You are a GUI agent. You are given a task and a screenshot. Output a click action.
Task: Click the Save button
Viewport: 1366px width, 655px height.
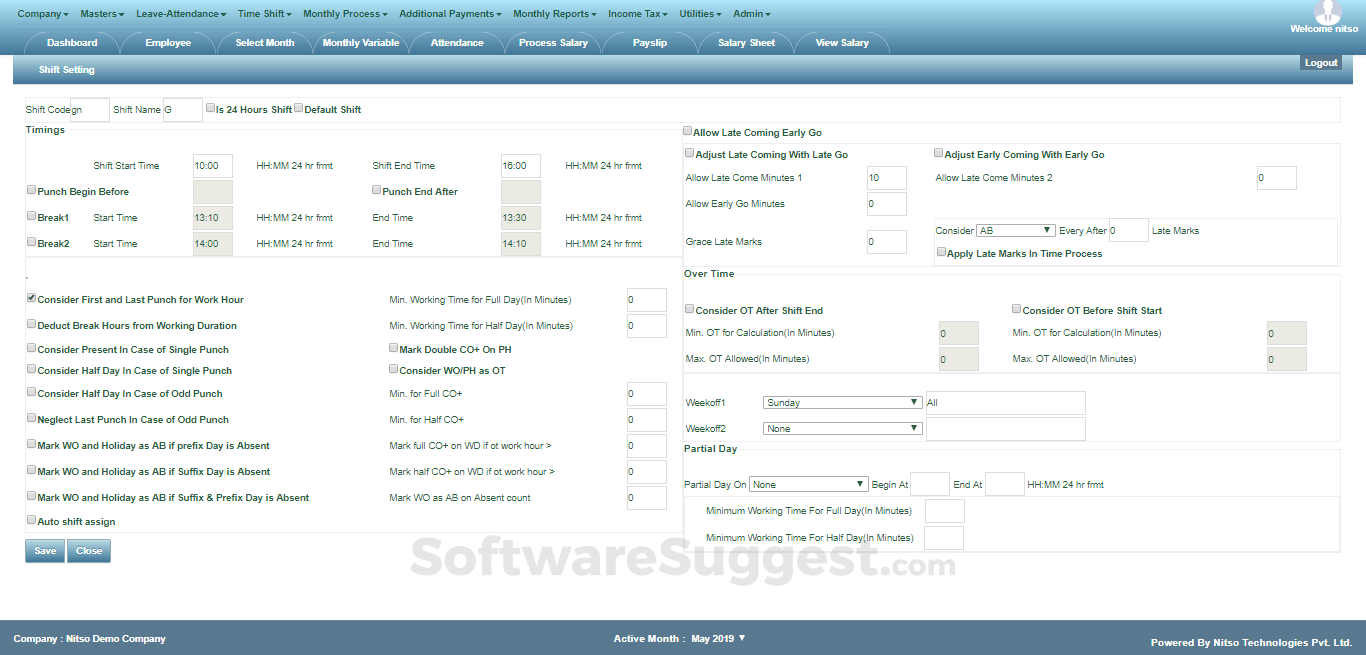44,550
